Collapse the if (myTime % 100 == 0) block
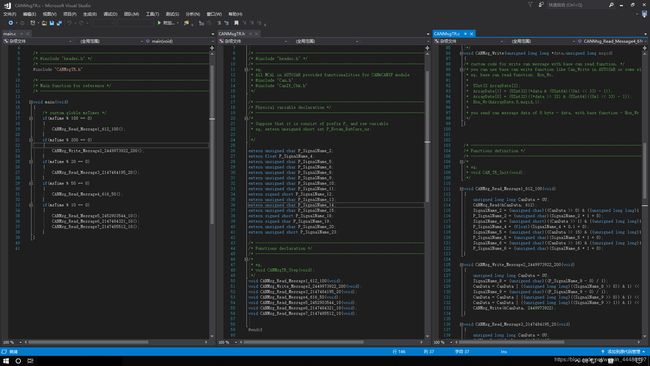The image size is (650, 366). click(x=31, y=118)
